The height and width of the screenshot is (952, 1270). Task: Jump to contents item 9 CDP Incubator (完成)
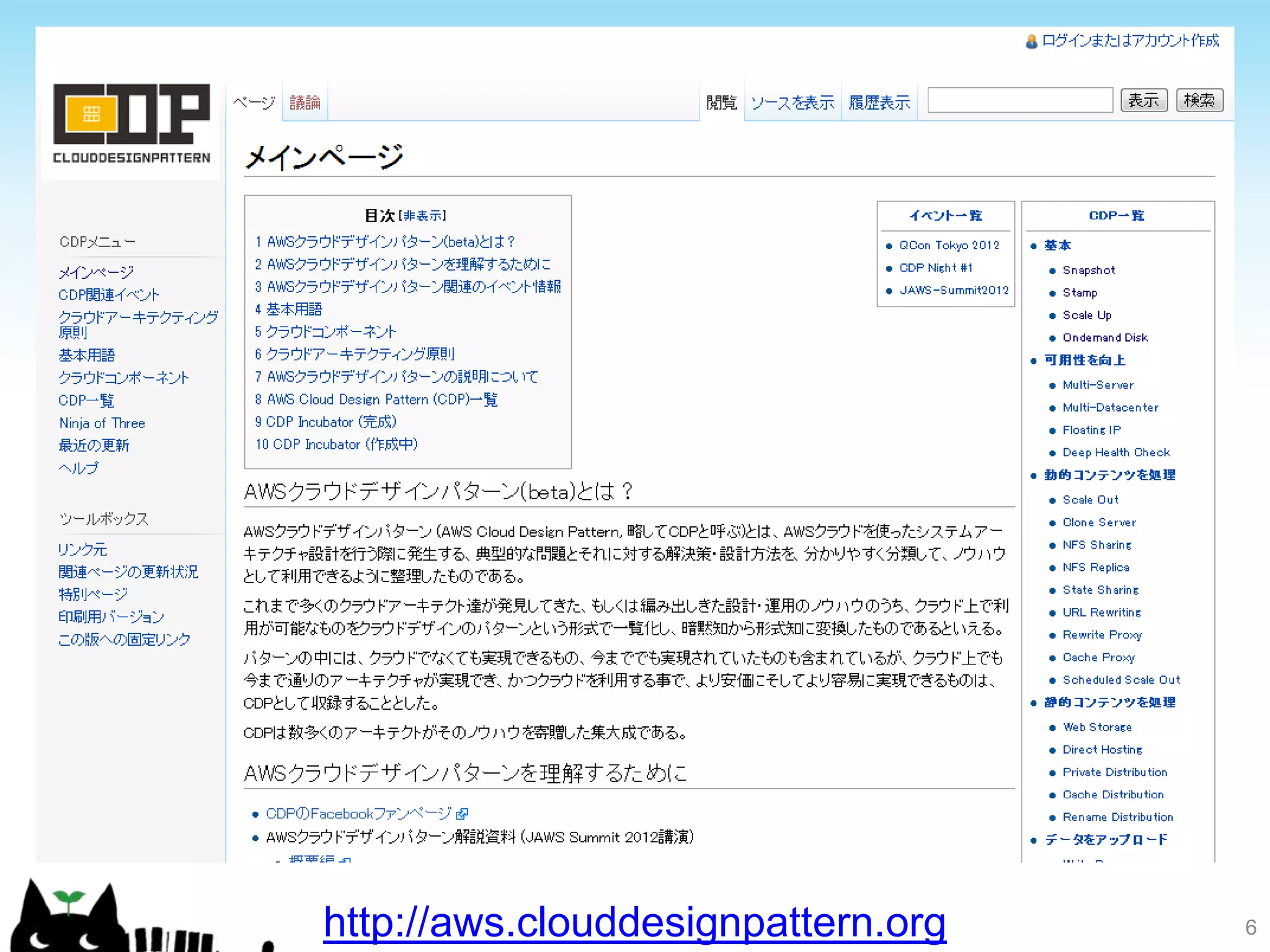click(326, 421)
